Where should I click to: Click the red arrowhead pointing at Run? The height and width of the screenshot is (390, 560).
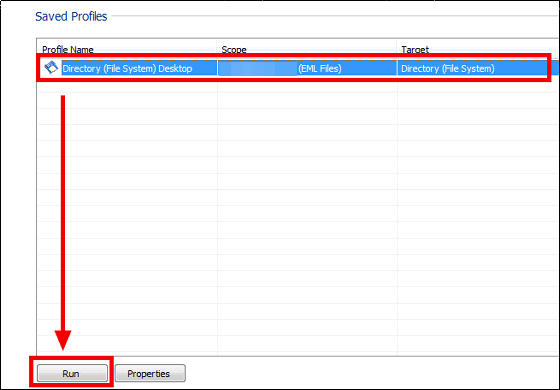[x=63, y=340]
